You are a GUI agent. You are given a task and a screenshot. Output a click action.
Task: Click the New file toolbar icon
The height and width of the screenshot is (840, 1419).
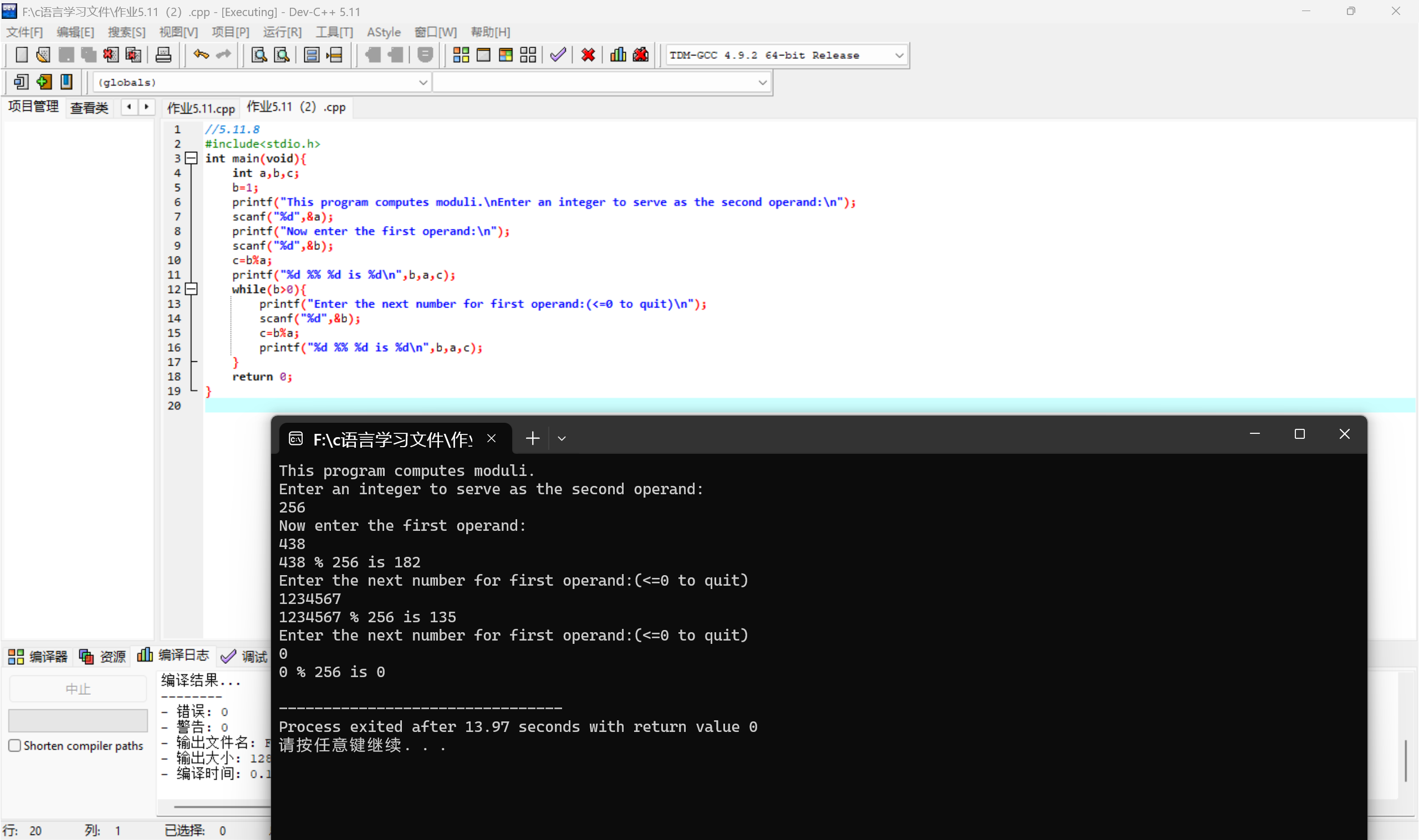tap(22, 55)
